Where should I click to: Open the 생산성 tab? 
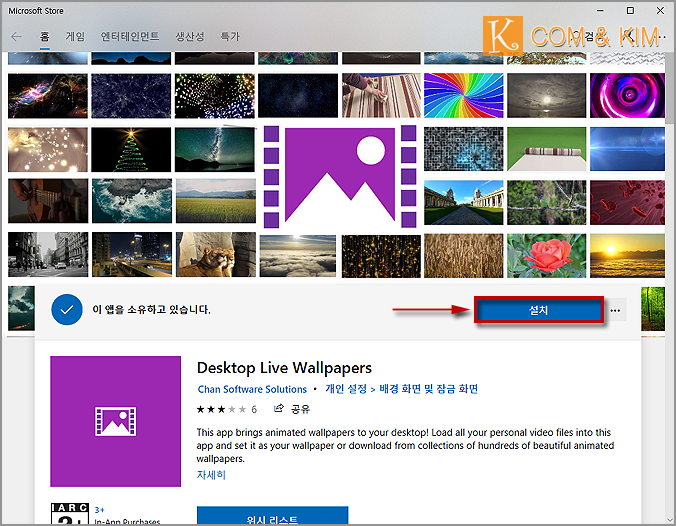(x=190, y=37)
